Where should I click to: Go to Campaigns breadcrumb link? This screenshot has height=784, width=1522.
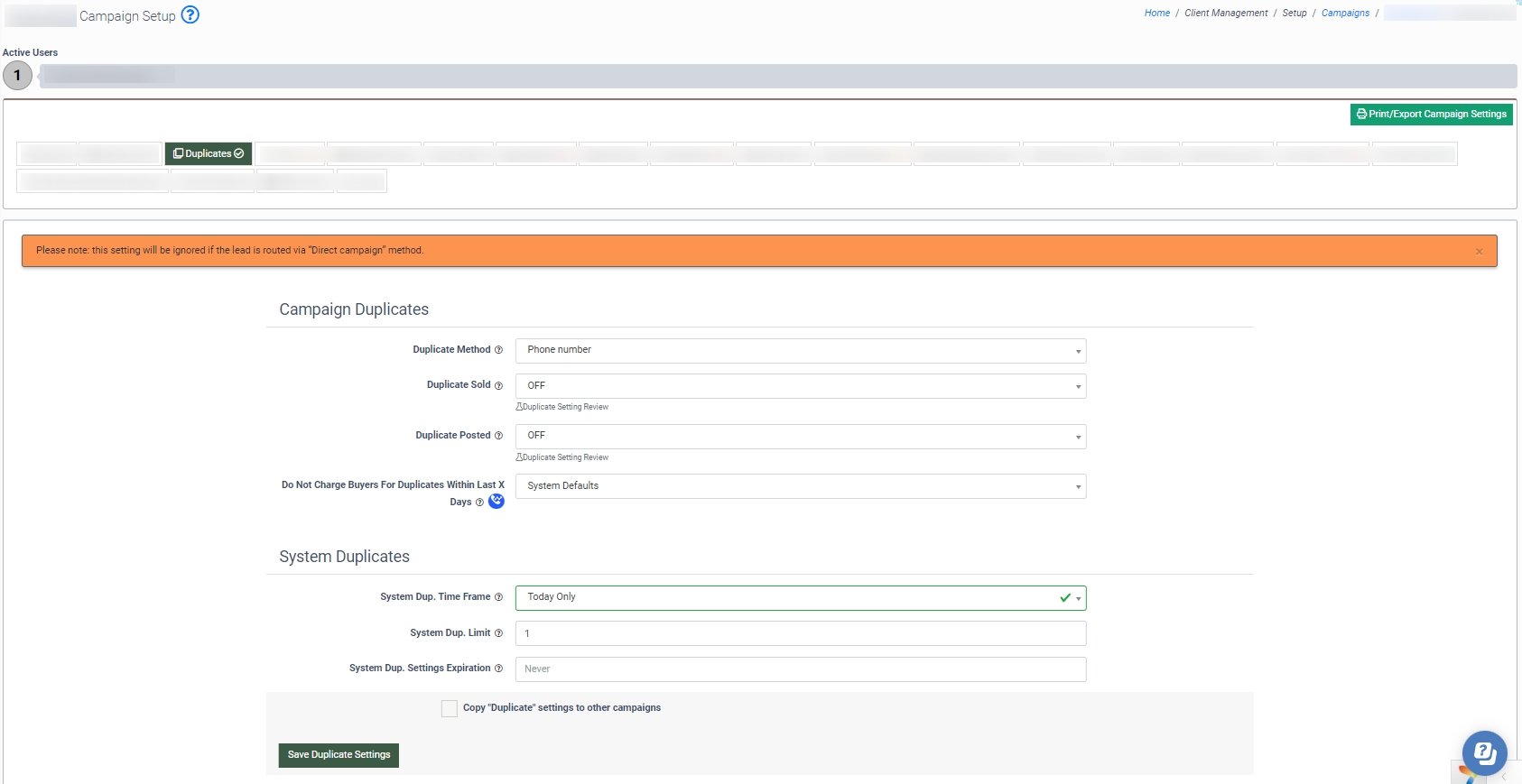point(1345,14)
